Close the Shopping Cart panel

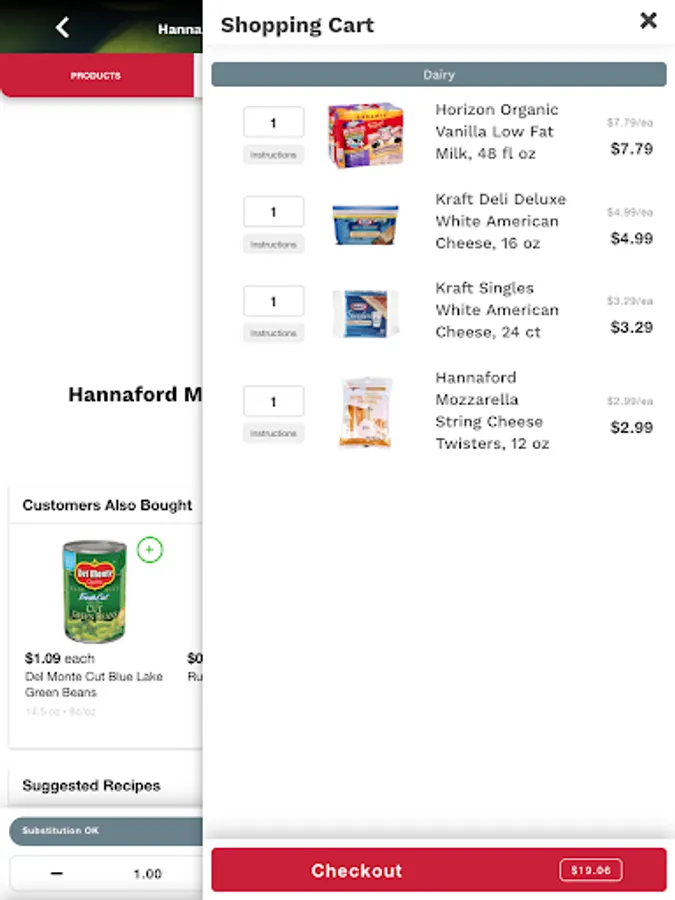tap(648, 20)
